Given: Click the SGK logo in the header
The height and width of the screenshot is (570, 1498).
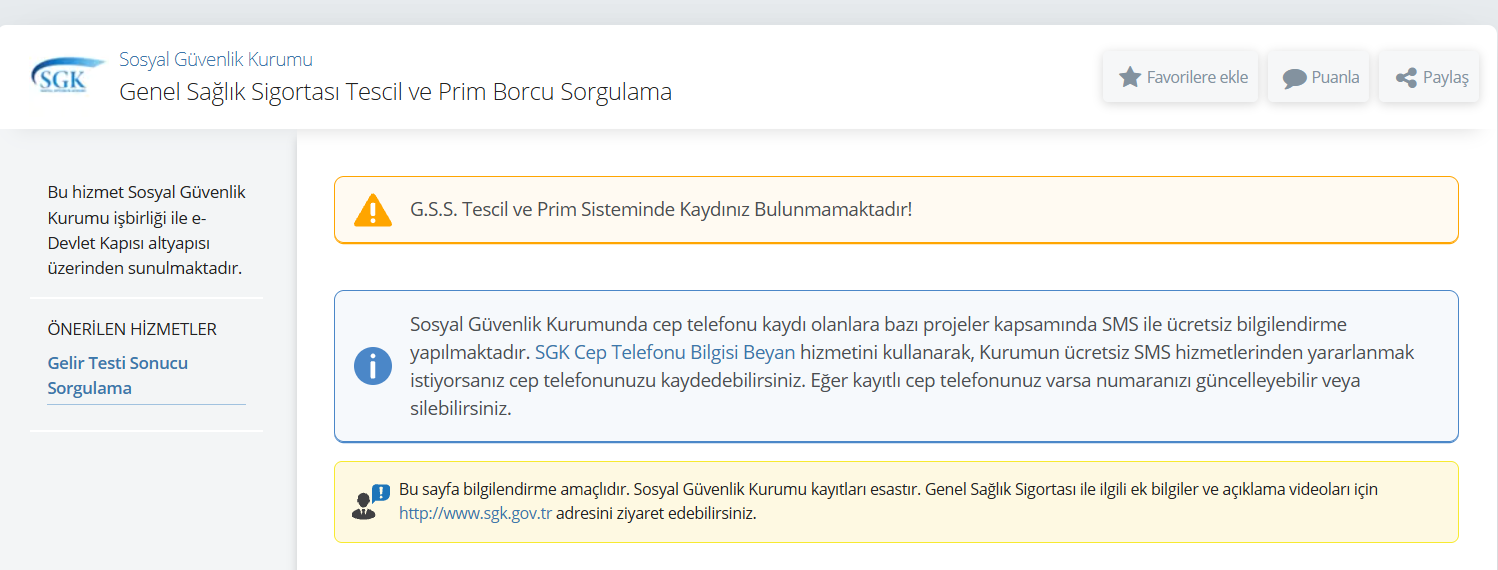Looking at the screenshot, I should click(x=67, y=76).
